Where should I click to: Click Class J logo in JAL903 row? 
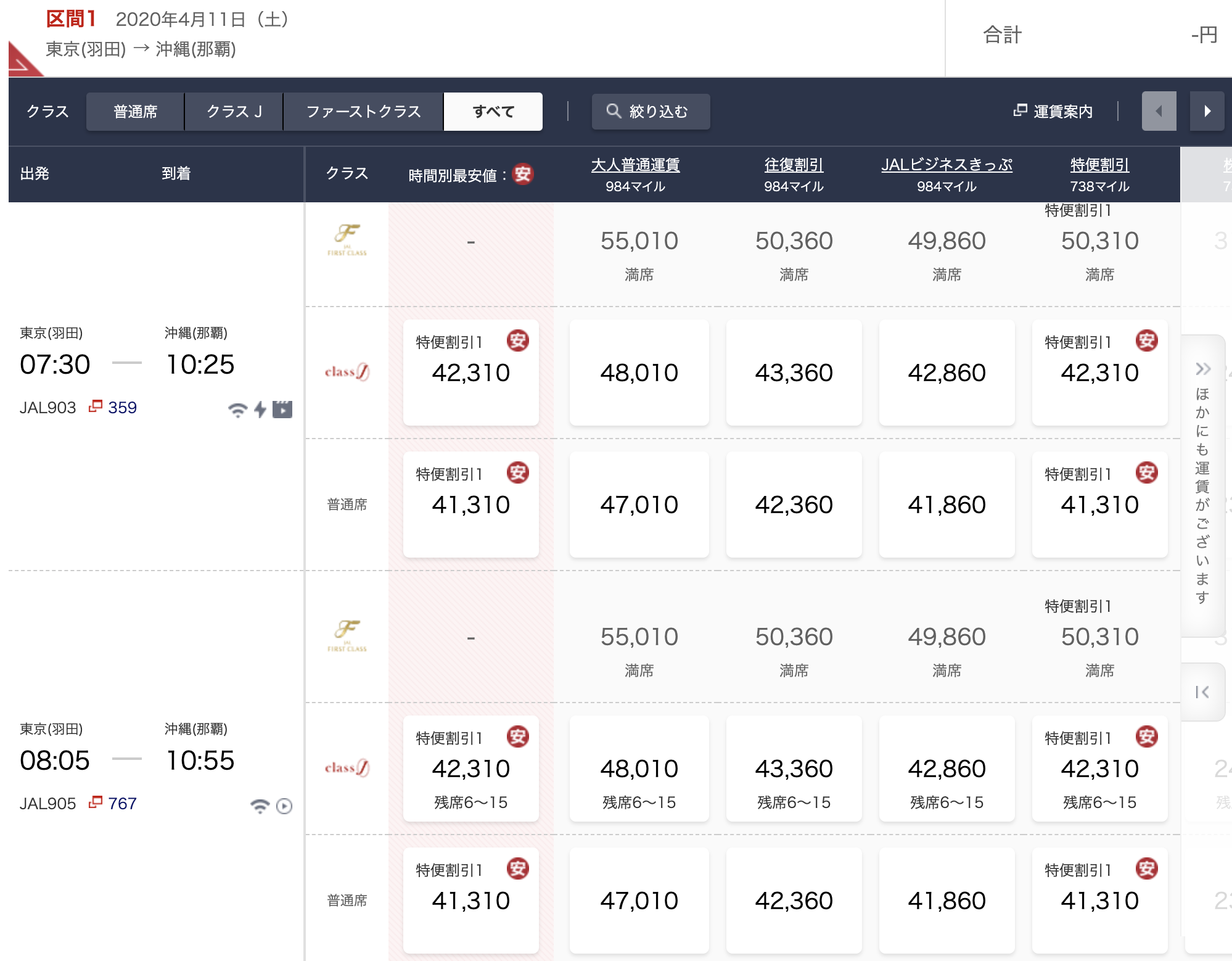347,372
